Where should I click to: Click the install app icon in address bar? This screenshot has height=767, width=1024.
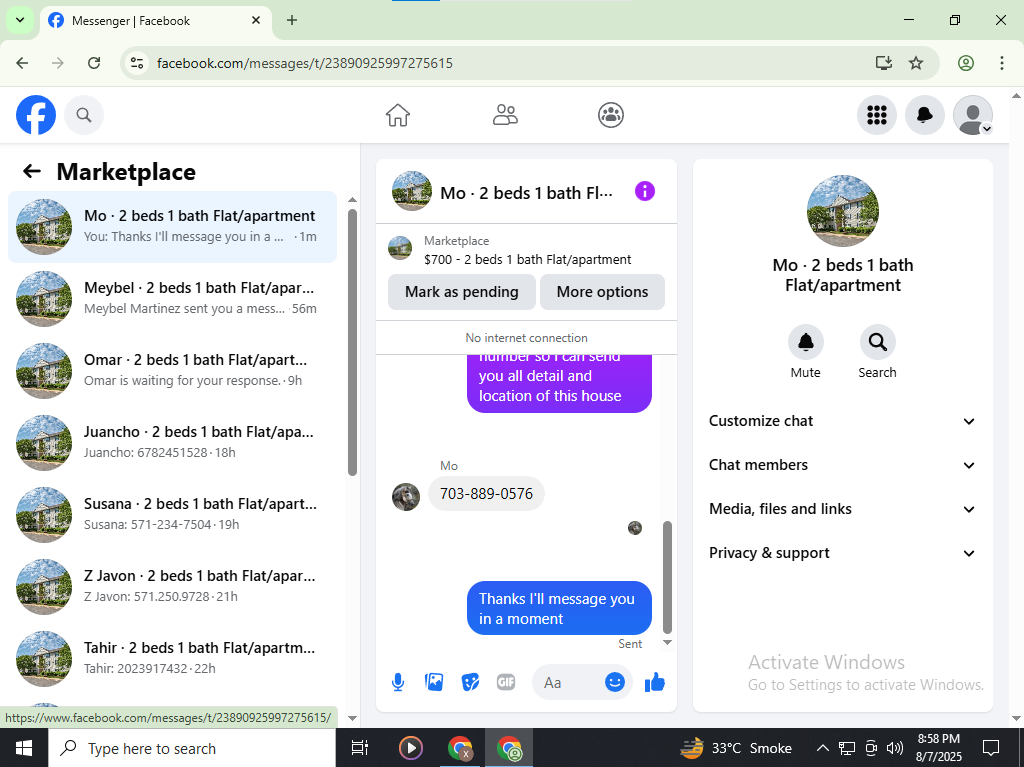(x=884, y=63)
